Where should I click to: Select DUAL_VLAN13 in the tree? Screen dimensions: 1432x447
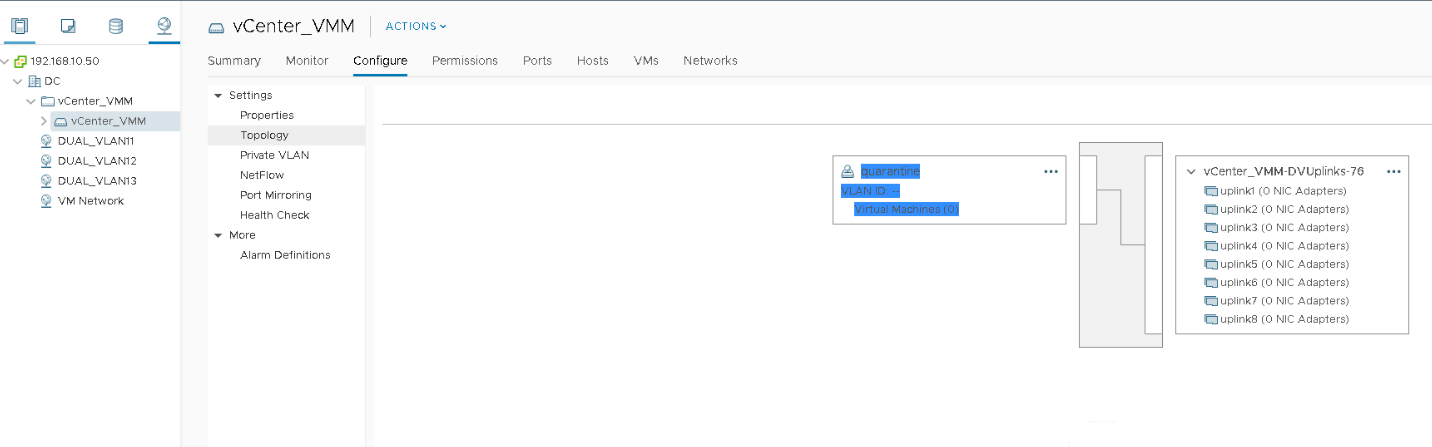pos(97,181)
